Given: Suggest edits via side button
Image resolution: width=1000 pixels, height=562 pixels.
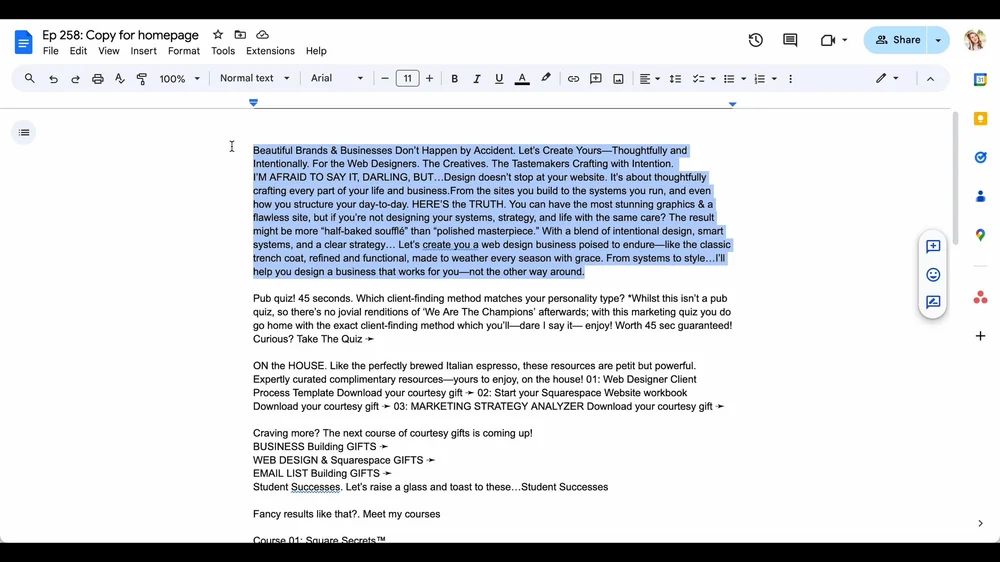Looking at the screenshot, I should point(933,302).
